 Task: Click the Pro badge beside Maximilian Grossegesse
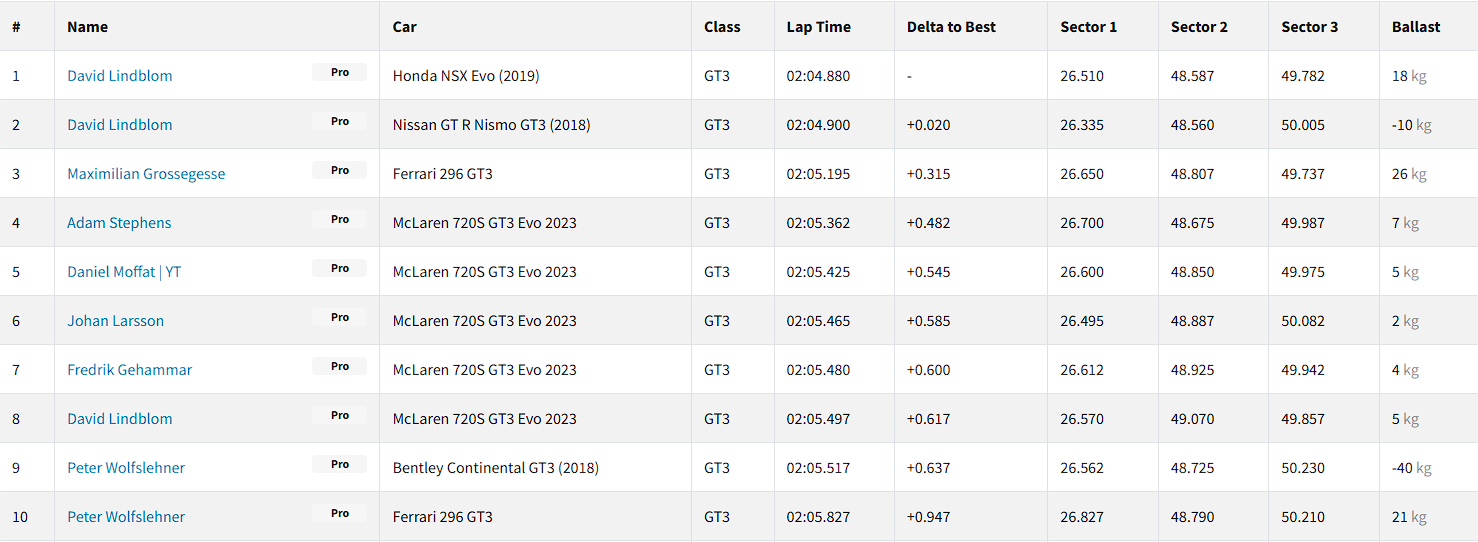339,170
